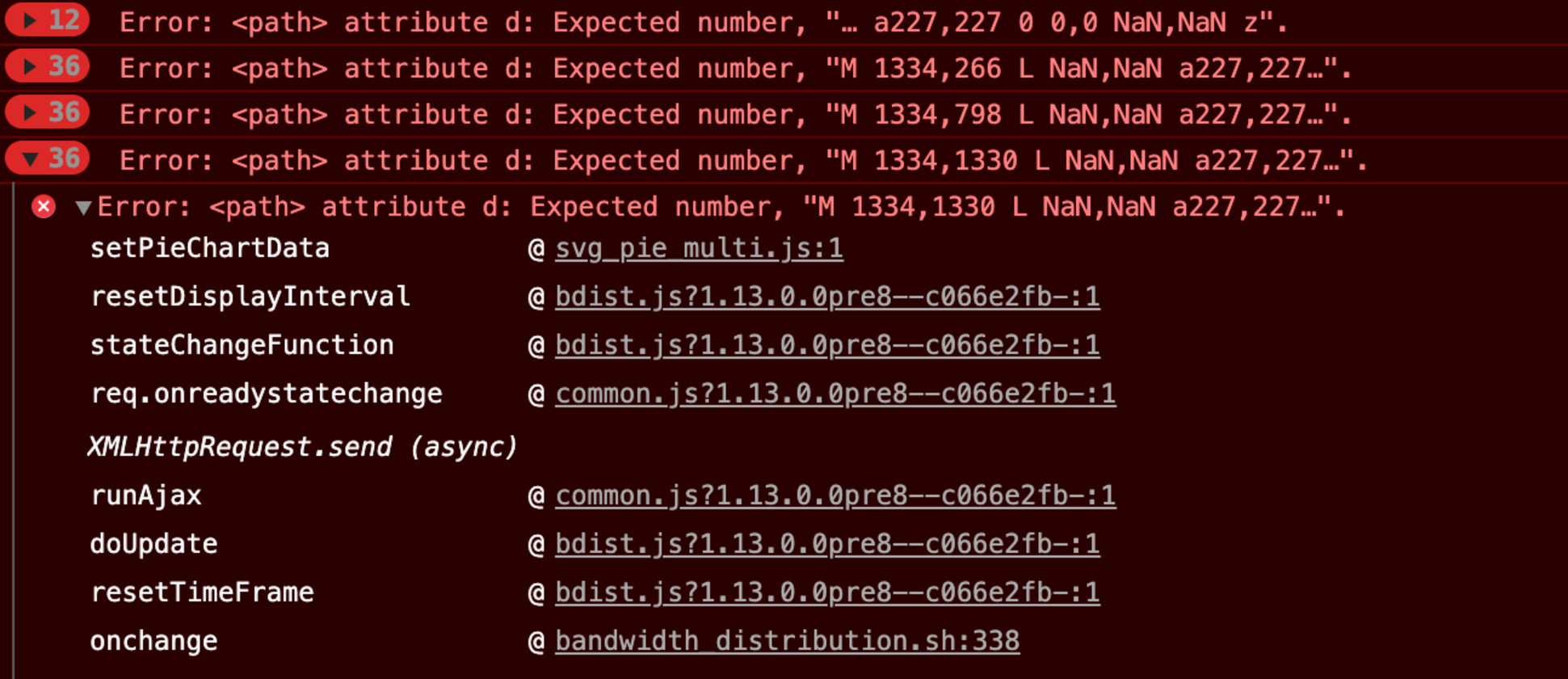Click the XMLHttpRequest.send (async) separator

[x=302, y=446]
